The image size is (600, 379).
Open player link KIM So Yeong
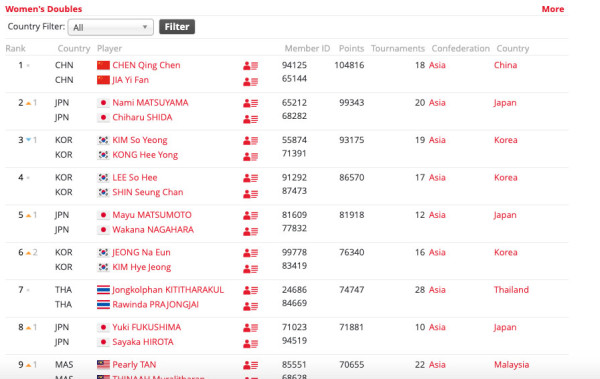pyautogui.click(x=140, y=140)
